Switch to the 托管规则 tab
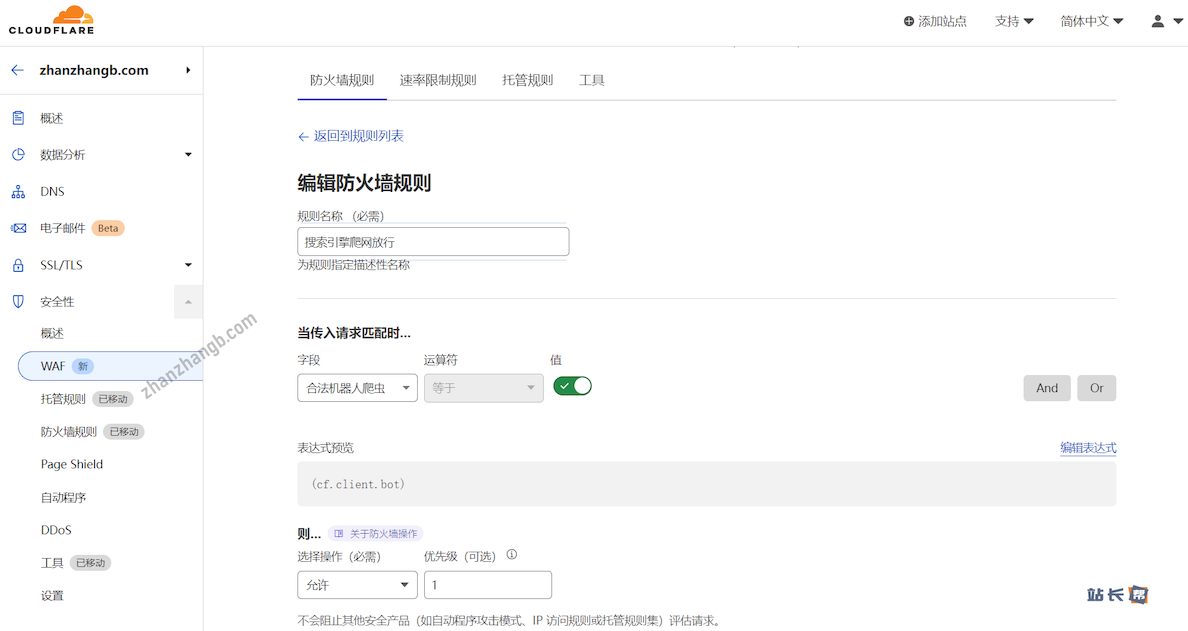The height and width of the screenshot is (631, 1188). click(527, 80)
